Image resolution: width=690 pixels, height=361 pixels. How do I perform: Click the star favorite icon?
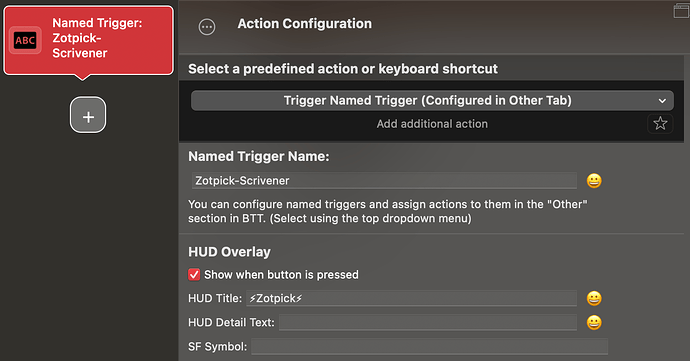coord(660,123)
